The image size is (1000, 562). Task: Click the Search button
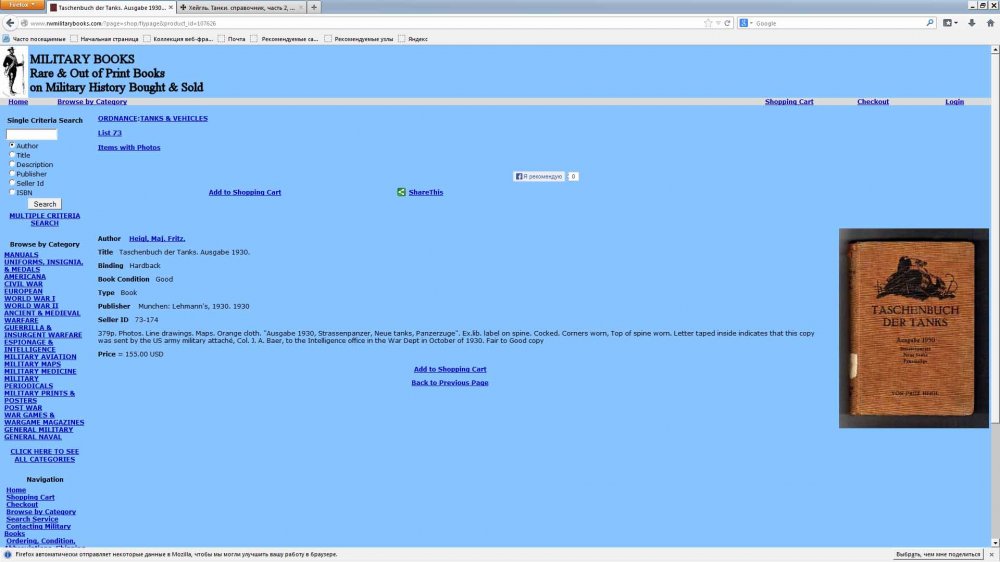pos(45,204)
